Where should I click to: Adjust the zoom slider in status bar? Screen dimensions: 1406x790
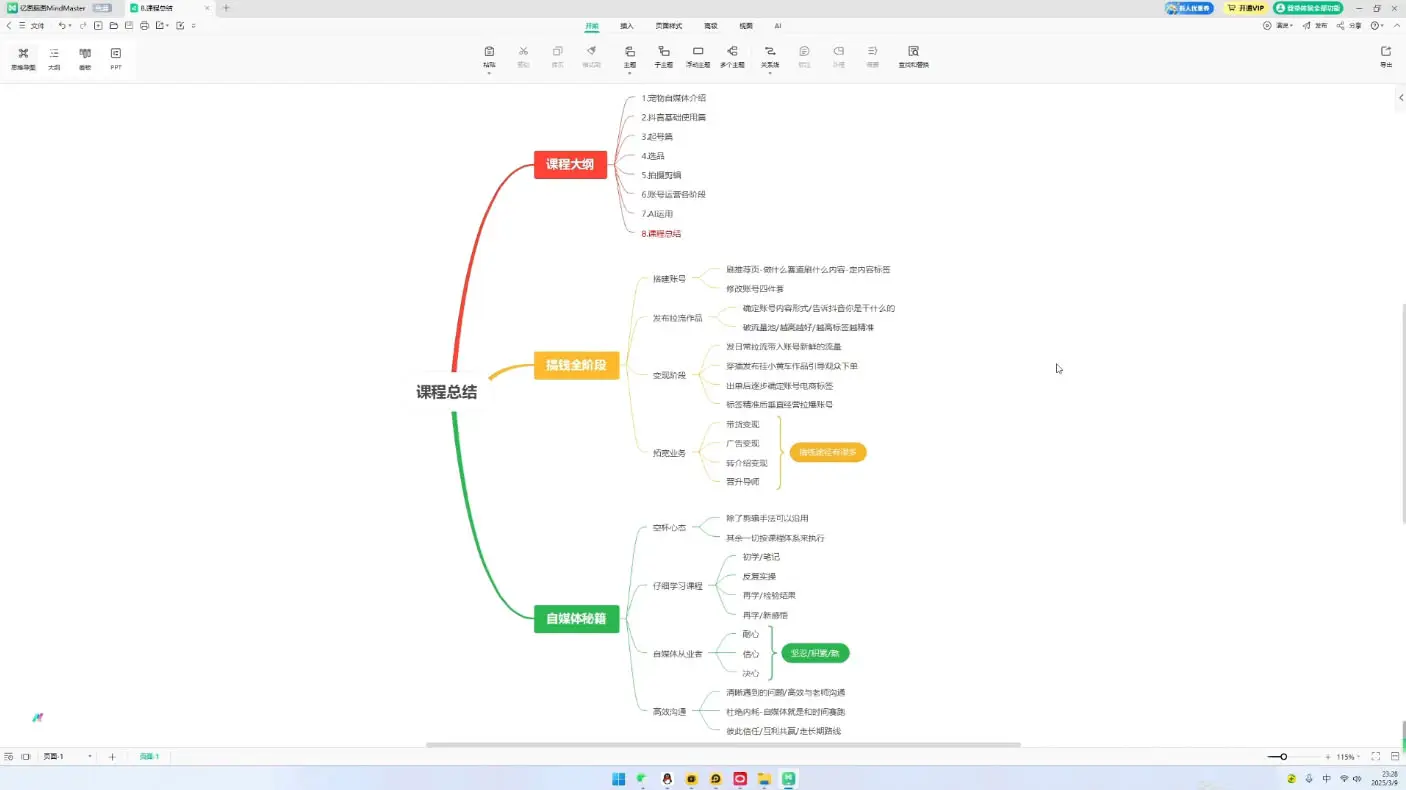1283,757
